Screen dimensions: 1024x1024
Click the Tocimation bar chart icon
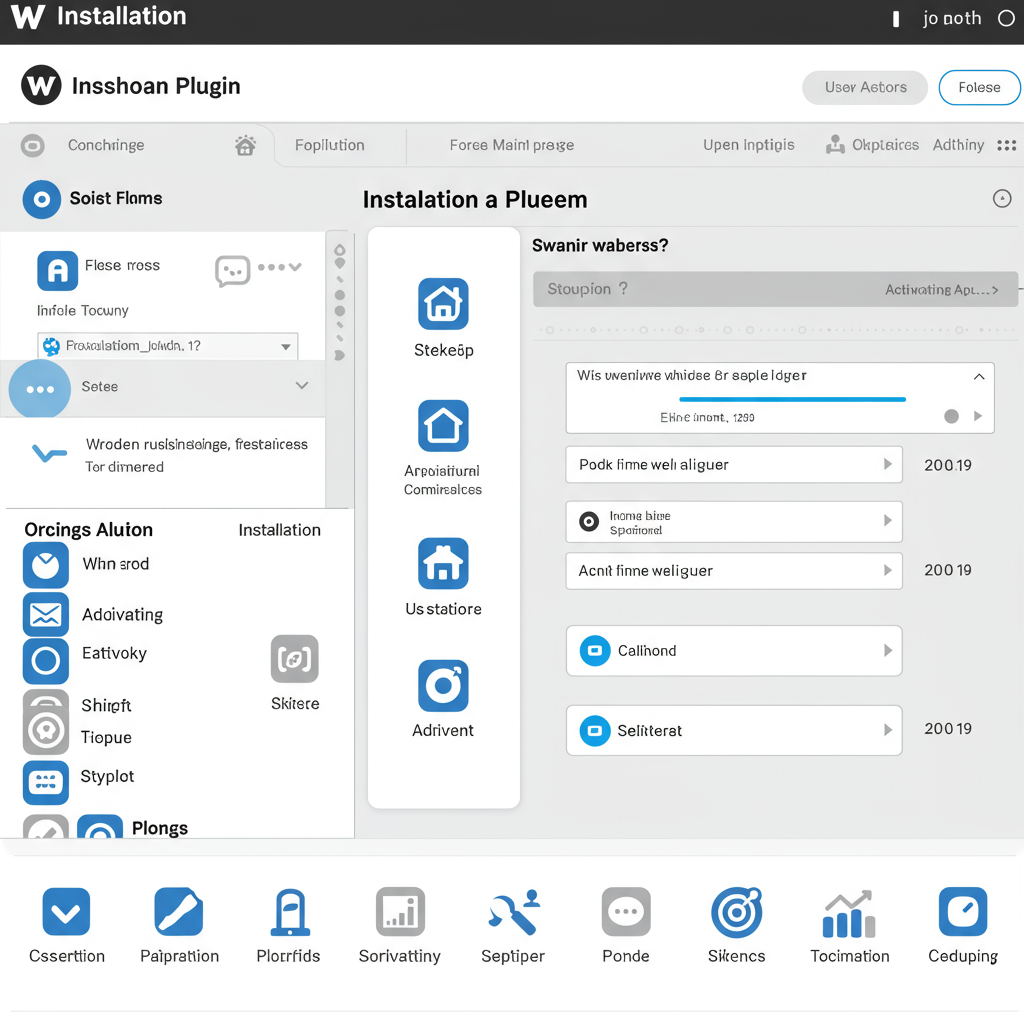click(849, 912)
